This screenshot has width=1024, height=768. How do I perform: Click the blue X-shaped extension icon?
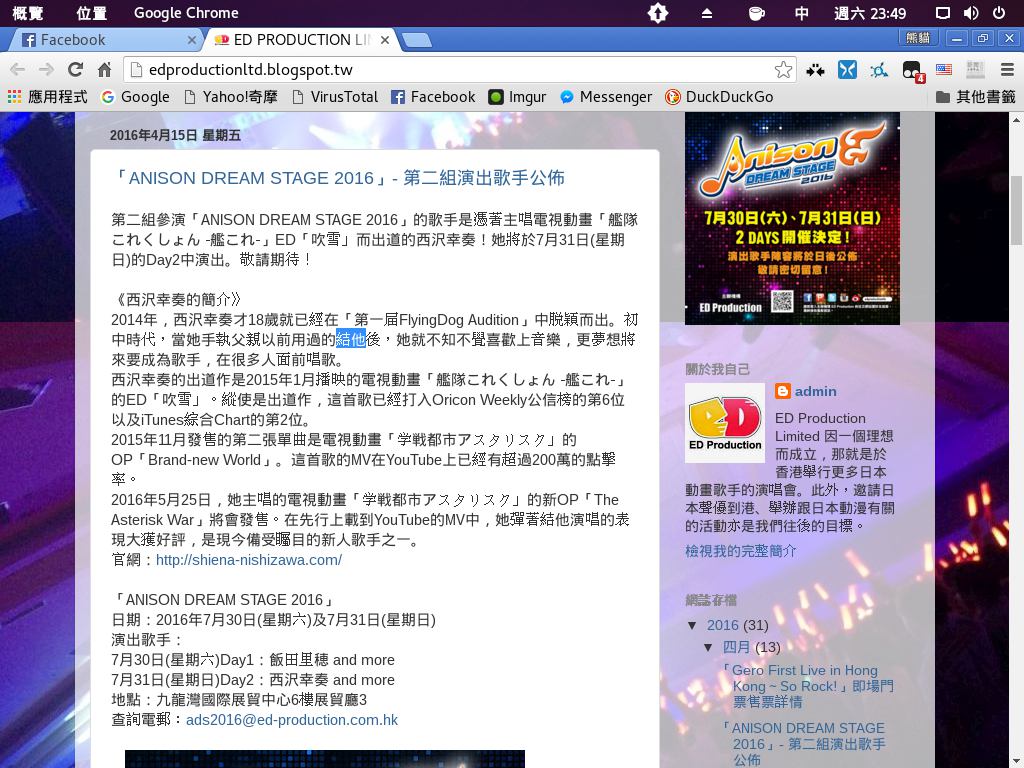click(x=847, y=69)
